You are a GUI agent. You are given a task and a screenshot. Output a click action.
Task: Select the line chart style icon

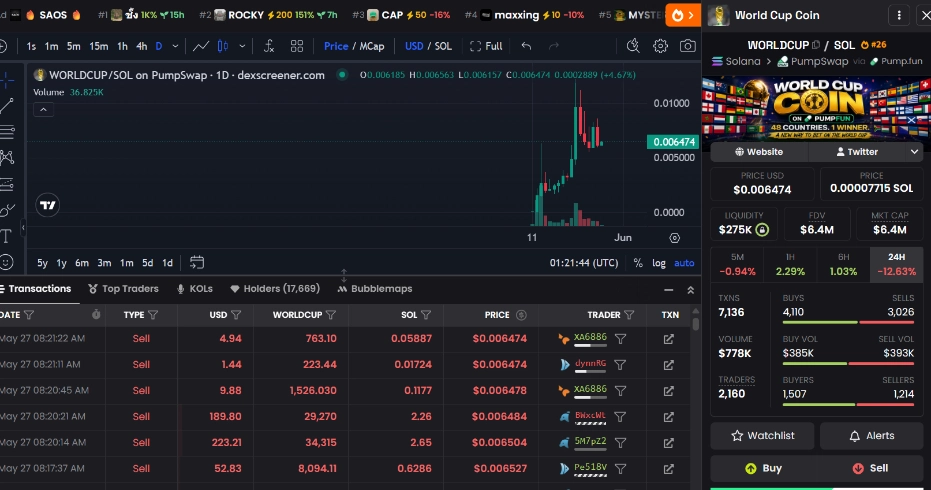pos(201,46)
